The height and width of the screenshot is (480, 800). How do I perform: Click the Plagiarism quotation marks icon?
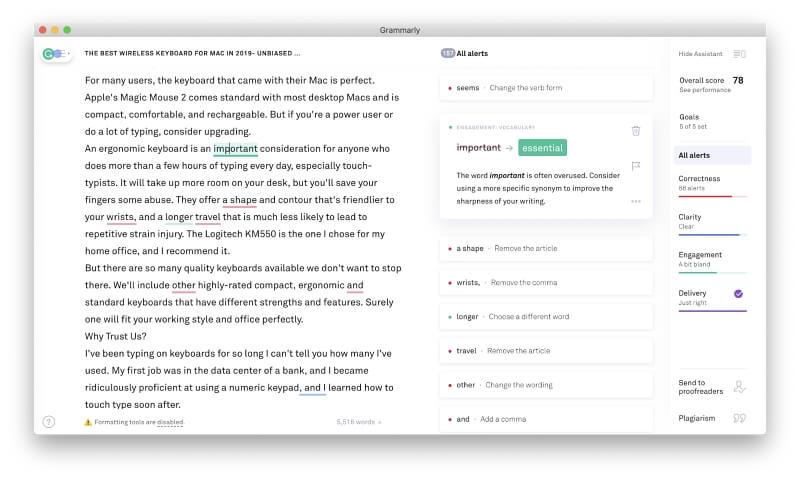pos(739,418)
